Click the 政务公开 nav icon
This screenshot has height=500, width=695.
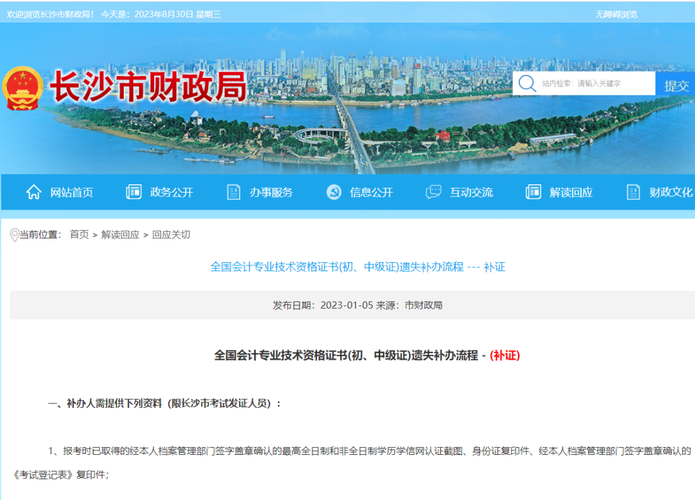click(134, 192)
